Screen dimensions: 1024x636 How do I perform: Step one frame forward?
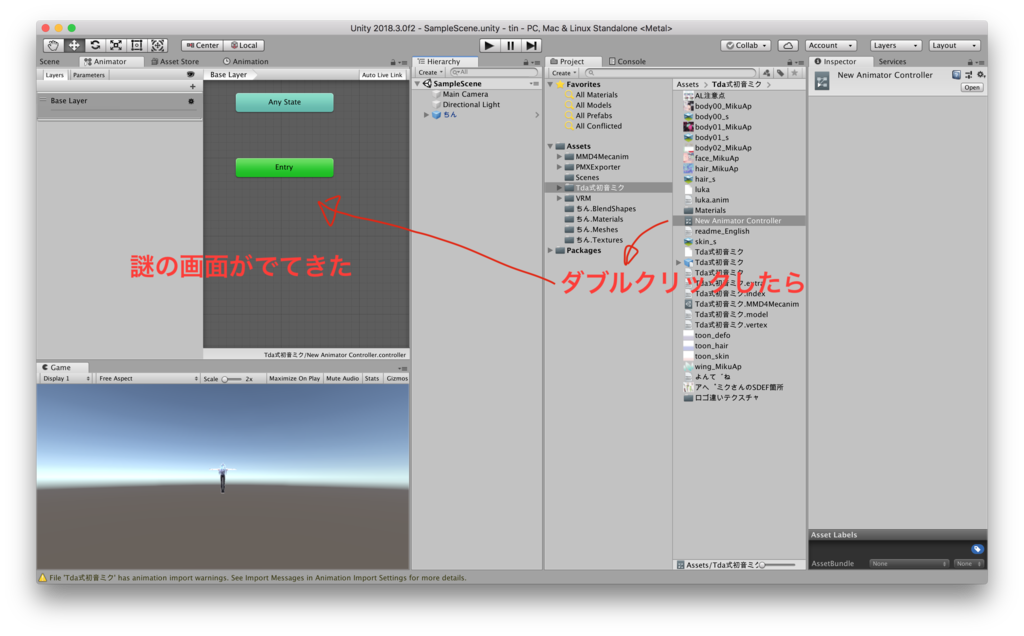point(532,45)
